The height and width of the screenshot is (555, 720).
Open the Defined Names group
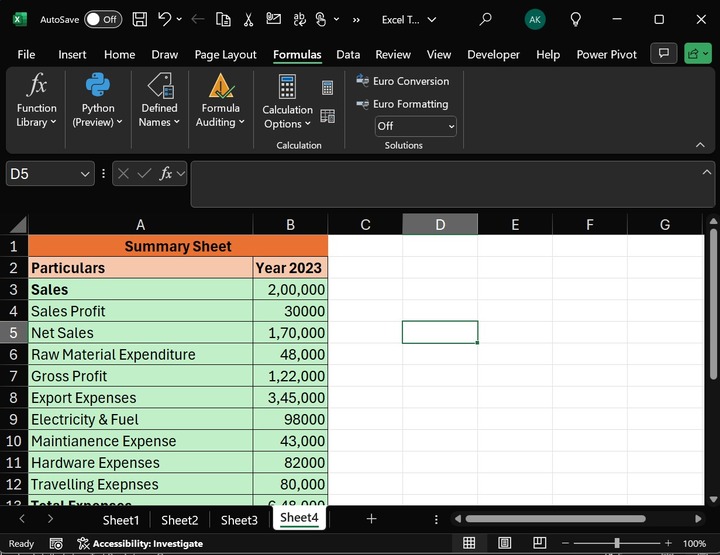(159, 101)
